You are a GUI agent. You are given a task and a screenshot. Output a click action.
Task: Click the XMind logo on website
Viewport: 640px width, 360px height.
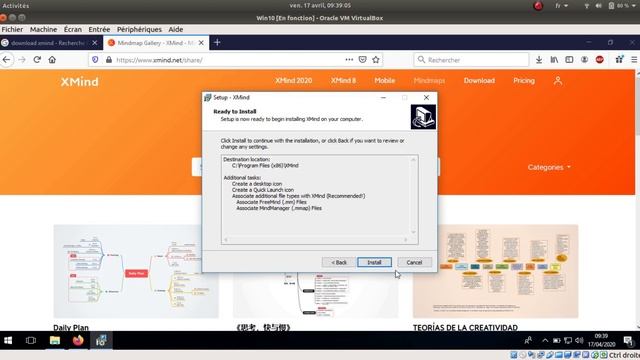(x=80, y=82)
